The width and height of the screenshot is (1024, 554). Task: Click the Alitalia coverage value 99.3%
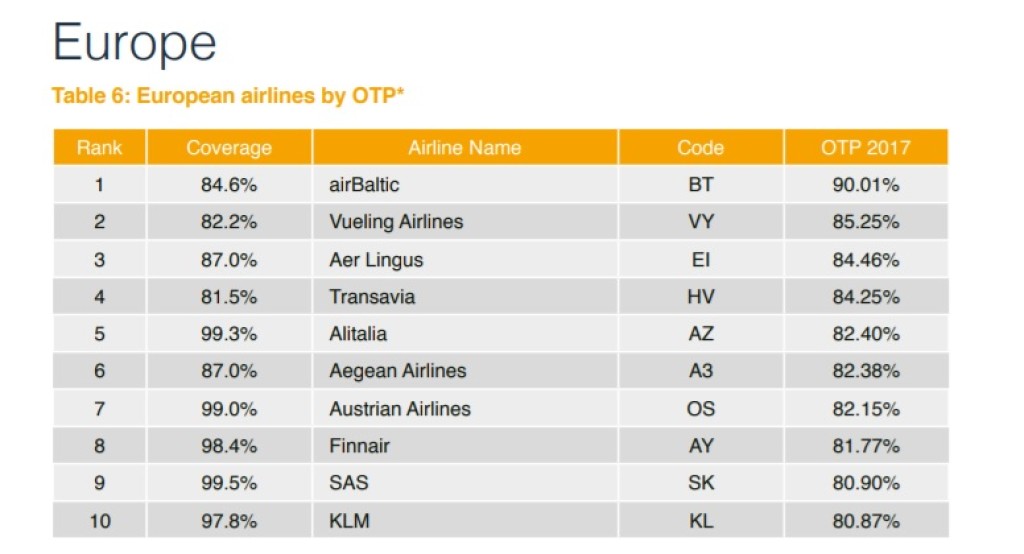click(x=229, y=334)
